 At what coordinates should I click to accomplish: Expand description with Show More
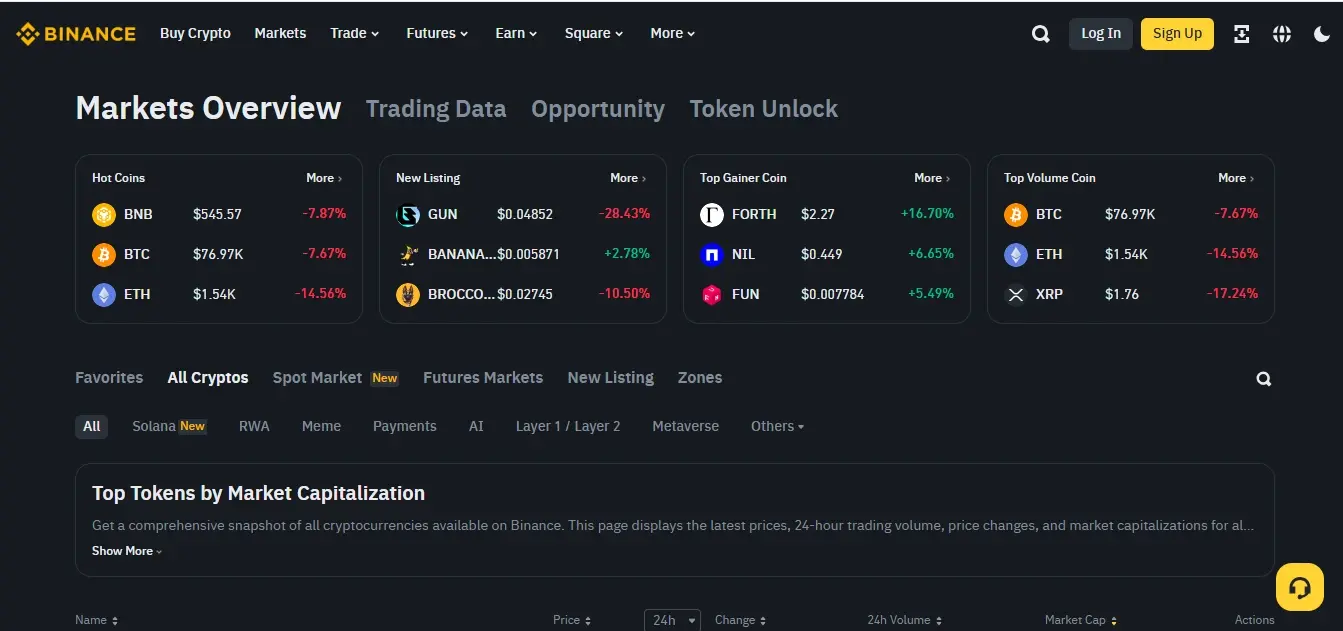click(x=126, y=551)
